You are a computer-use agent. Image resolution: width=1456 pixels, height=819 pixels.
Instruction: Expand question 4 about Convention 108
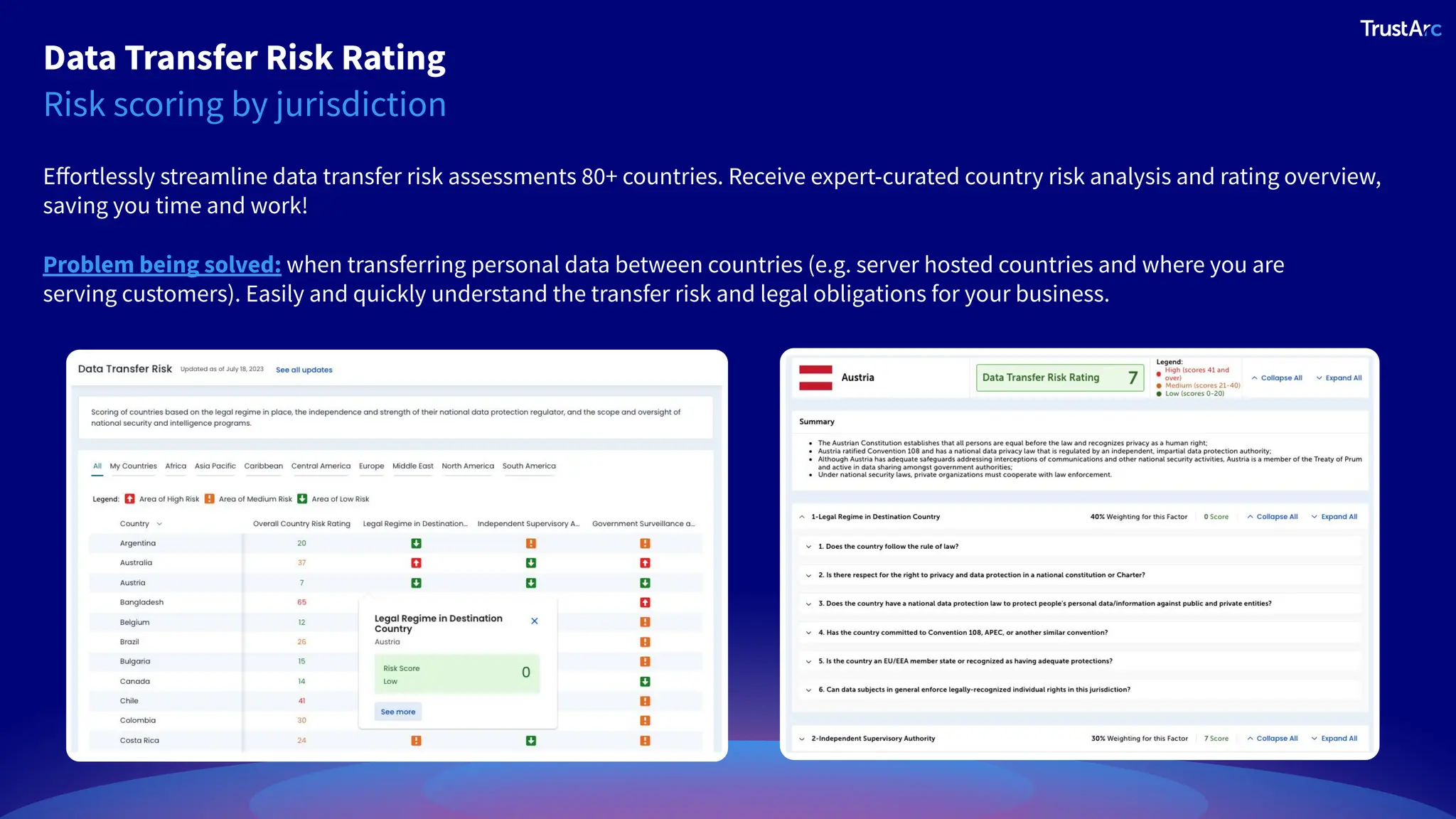(x=808, y=633)
